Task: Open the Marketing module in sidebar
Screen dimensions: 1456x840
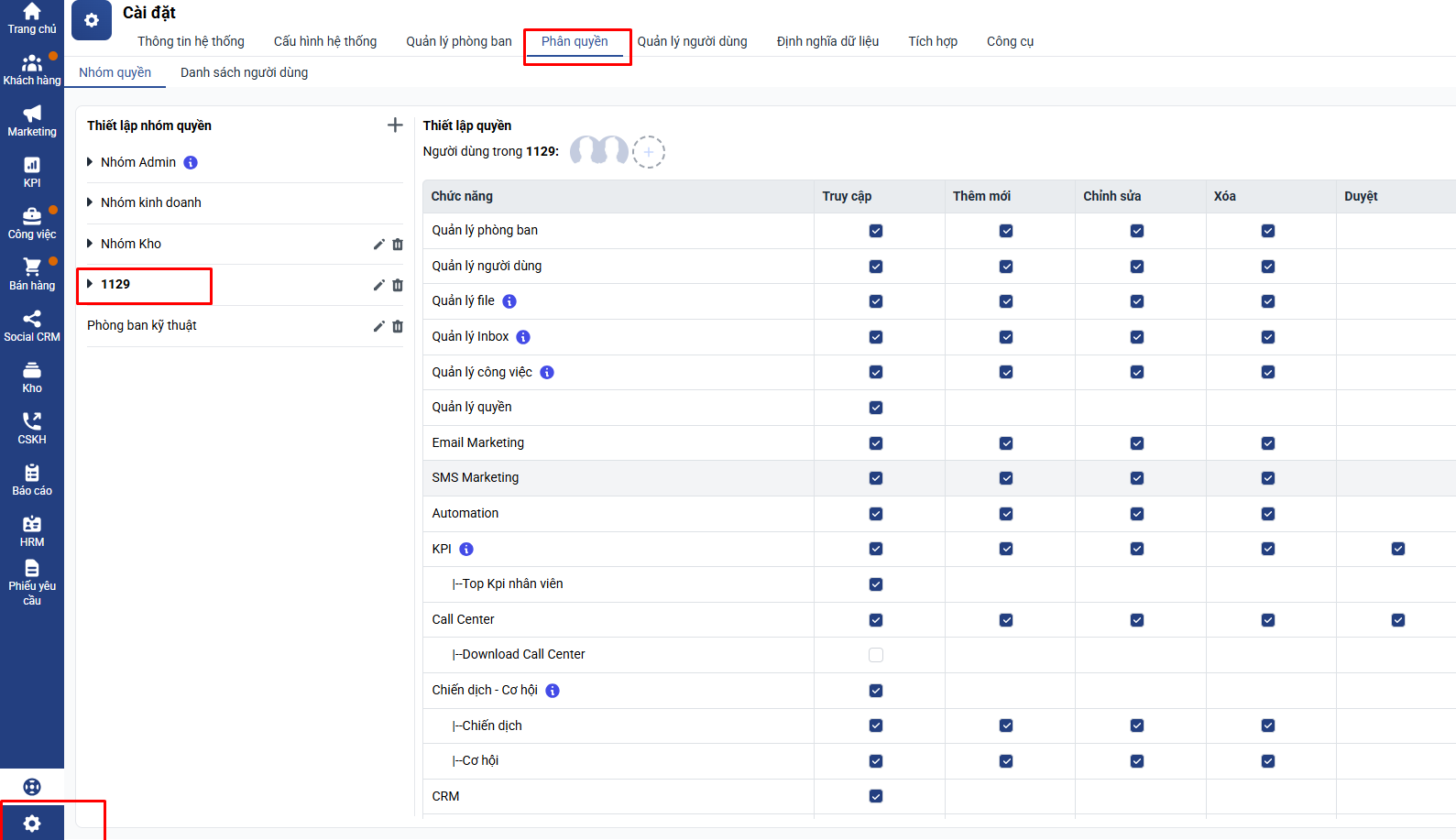Action: pyautogui.click(x=32, y=120)
